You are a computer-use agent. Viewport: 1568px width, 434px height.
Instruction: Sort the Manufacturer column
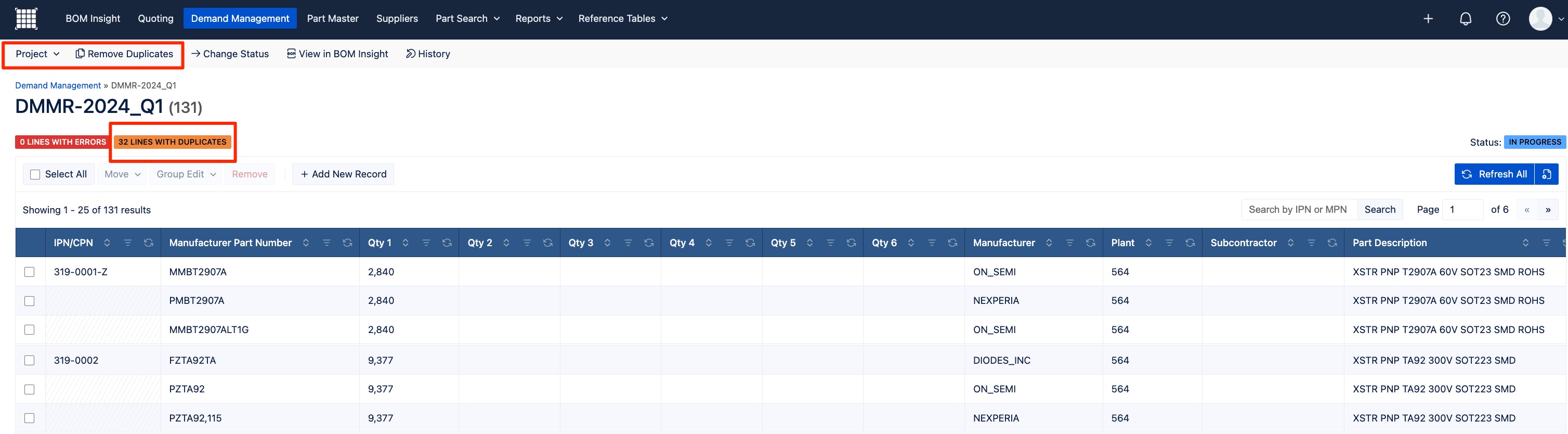click(x=1049, y=242)
